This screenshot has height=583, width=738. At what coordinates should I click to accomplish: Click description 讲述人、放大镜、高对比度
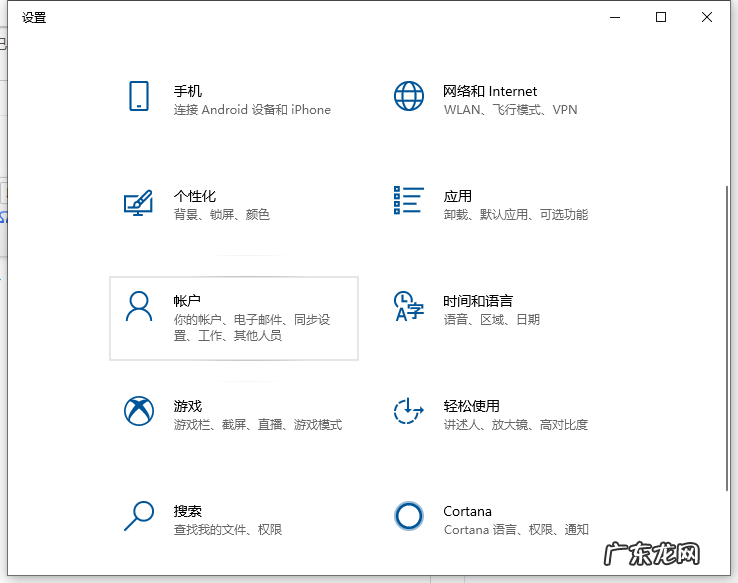[516, 424]
